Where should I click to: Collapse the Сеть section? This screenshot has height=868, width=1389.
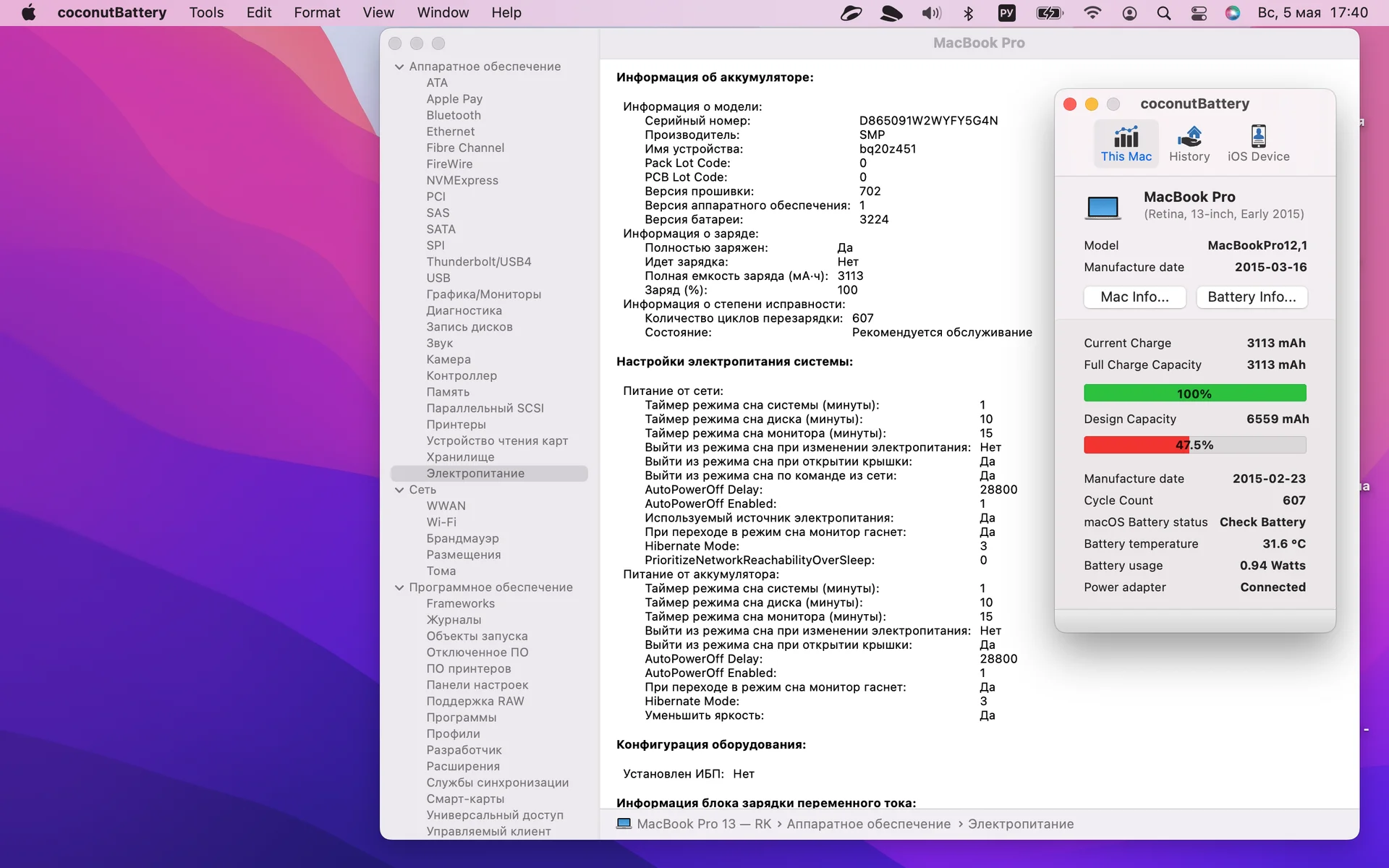(x=399, y=490)
